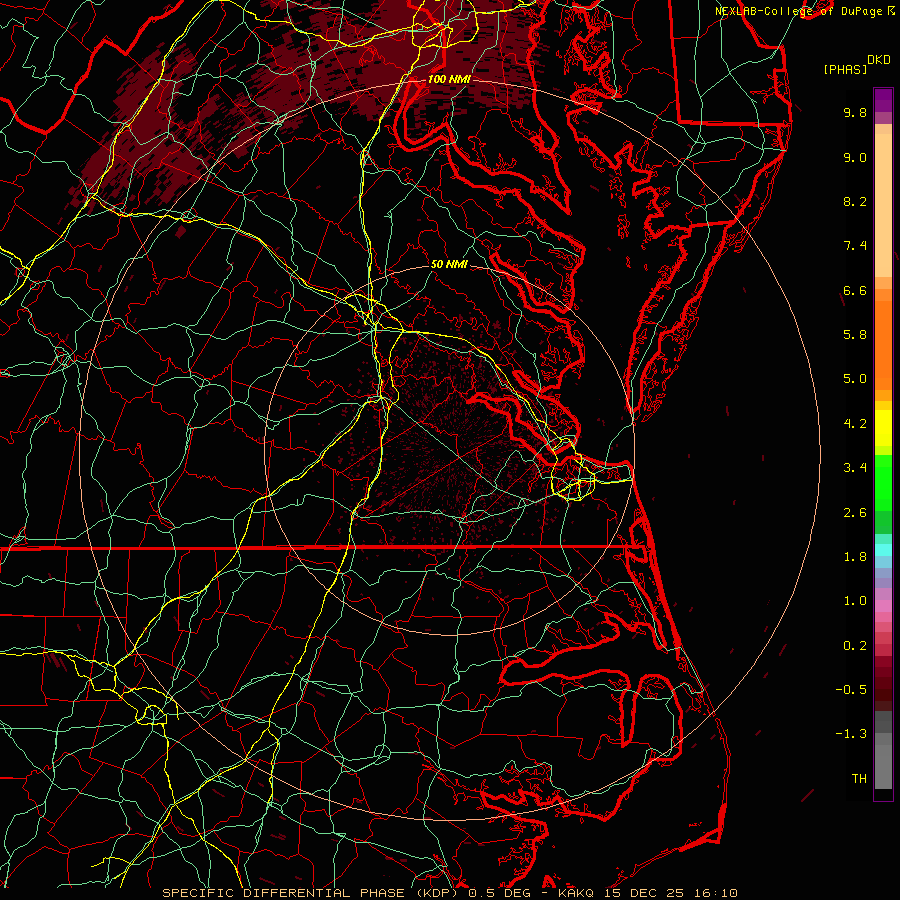Click the 2.6 scale value
Screen dimensions: 900x900
tap(855, 513)
